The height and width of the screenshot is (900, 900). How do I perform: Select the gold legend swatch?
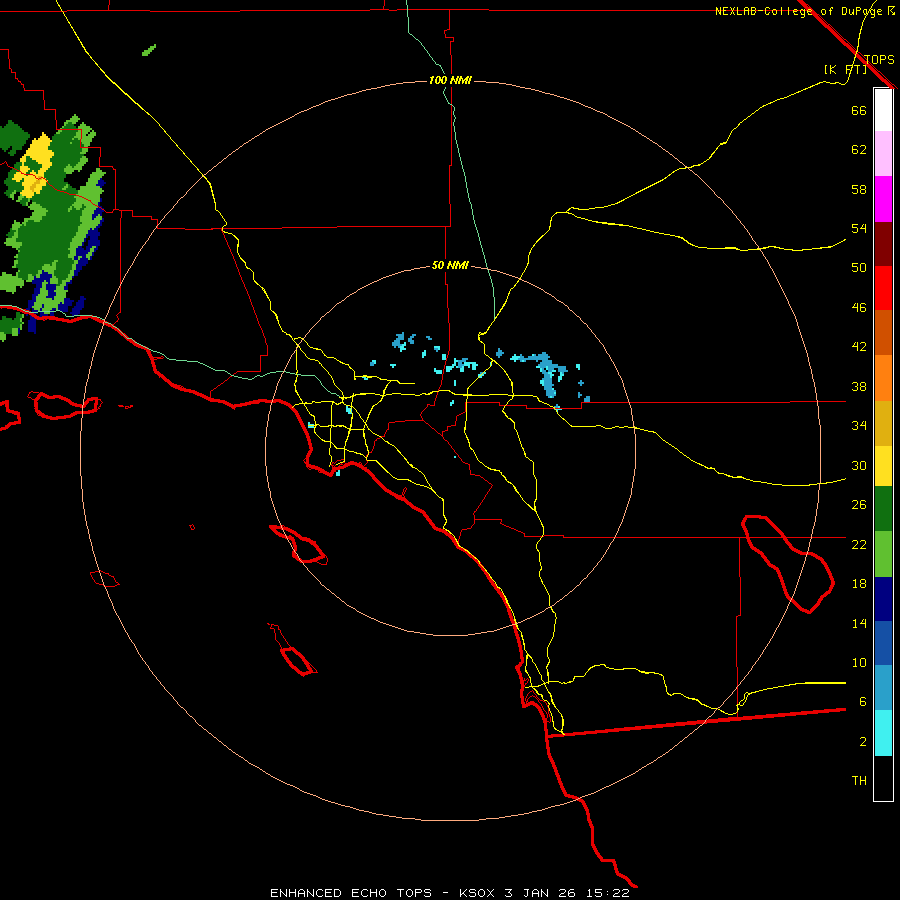point(883,423)
